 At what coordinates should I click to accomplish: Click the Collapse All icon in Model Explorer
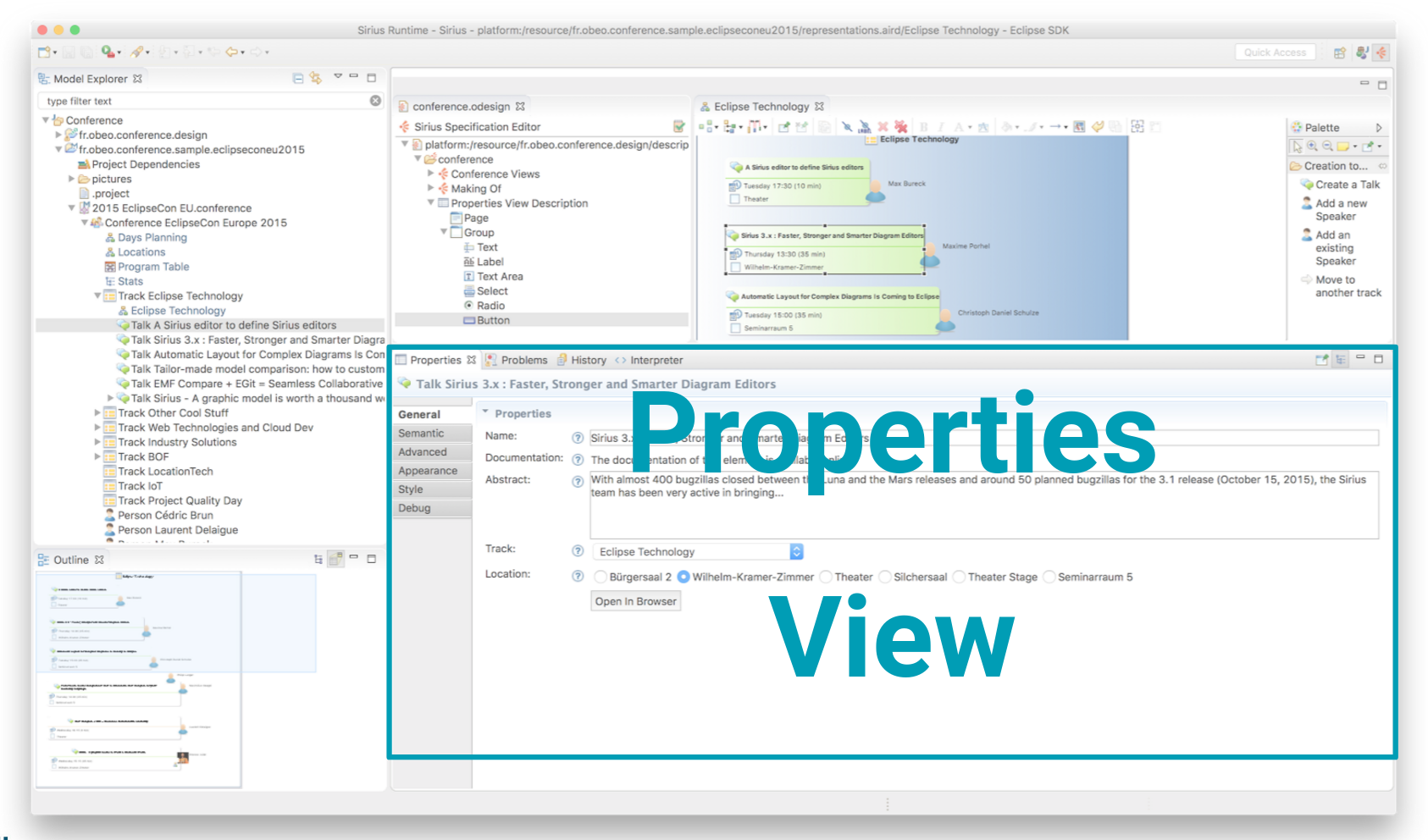[298, 78]
